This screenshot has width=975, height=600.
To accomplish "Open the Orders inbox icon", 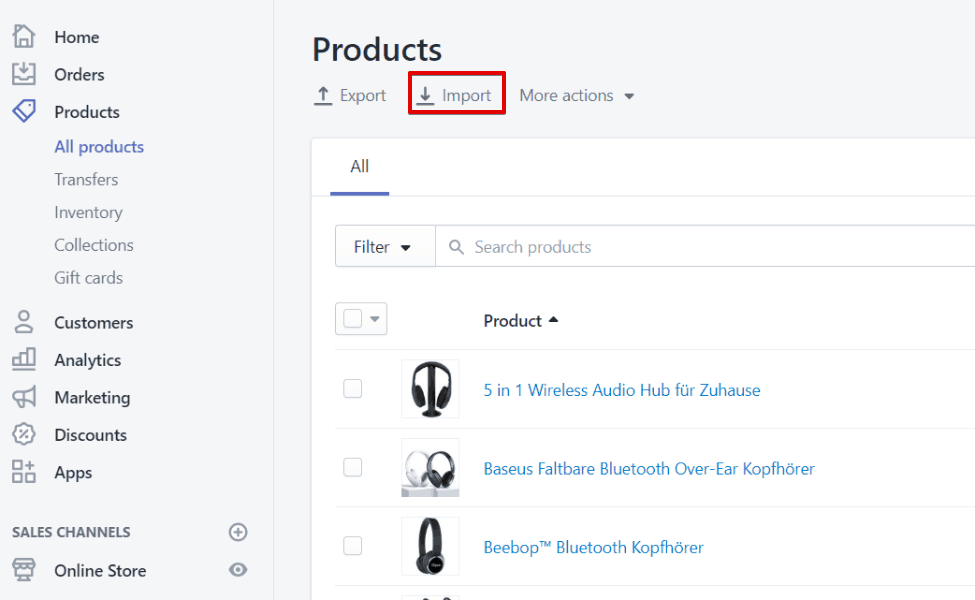I will click(24, 74).
